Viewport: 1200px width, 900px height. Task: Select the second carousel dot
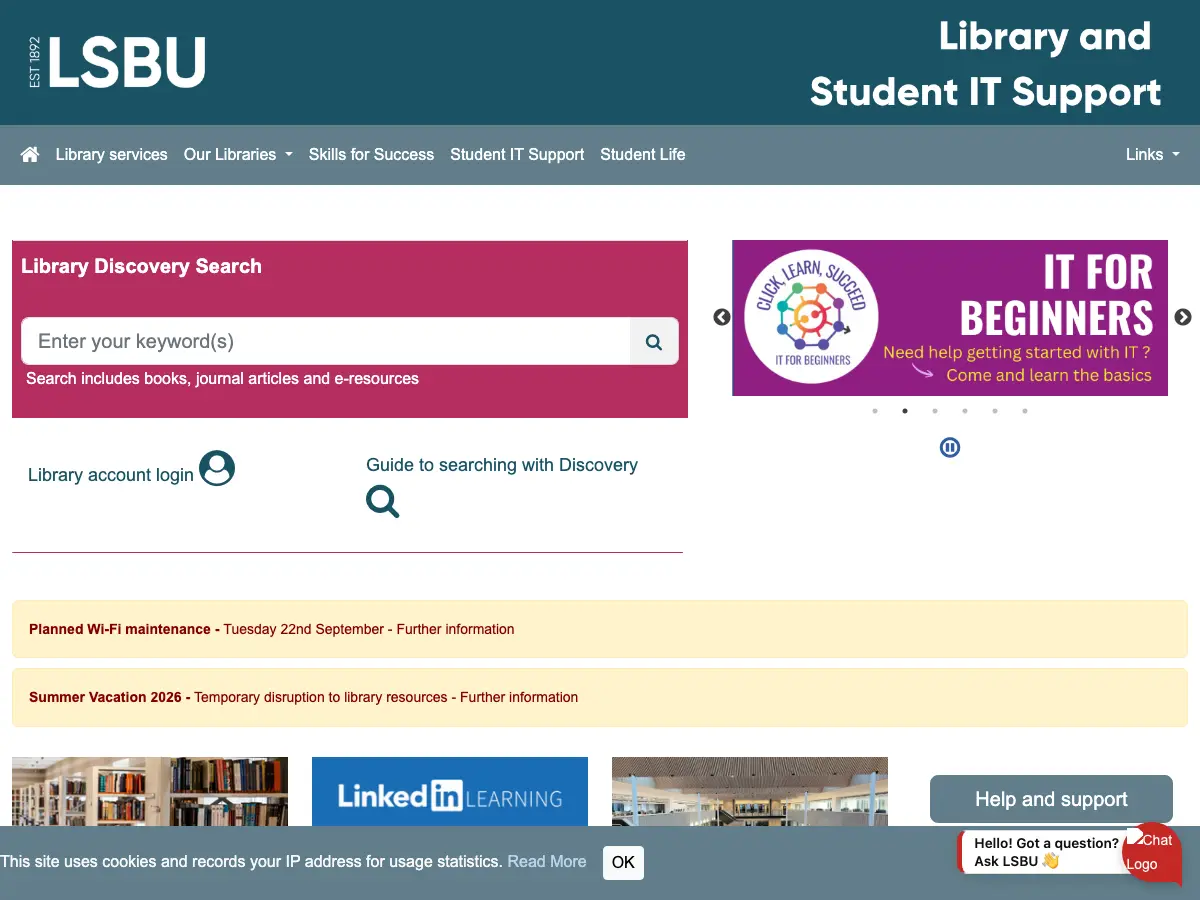coord(905,411)
